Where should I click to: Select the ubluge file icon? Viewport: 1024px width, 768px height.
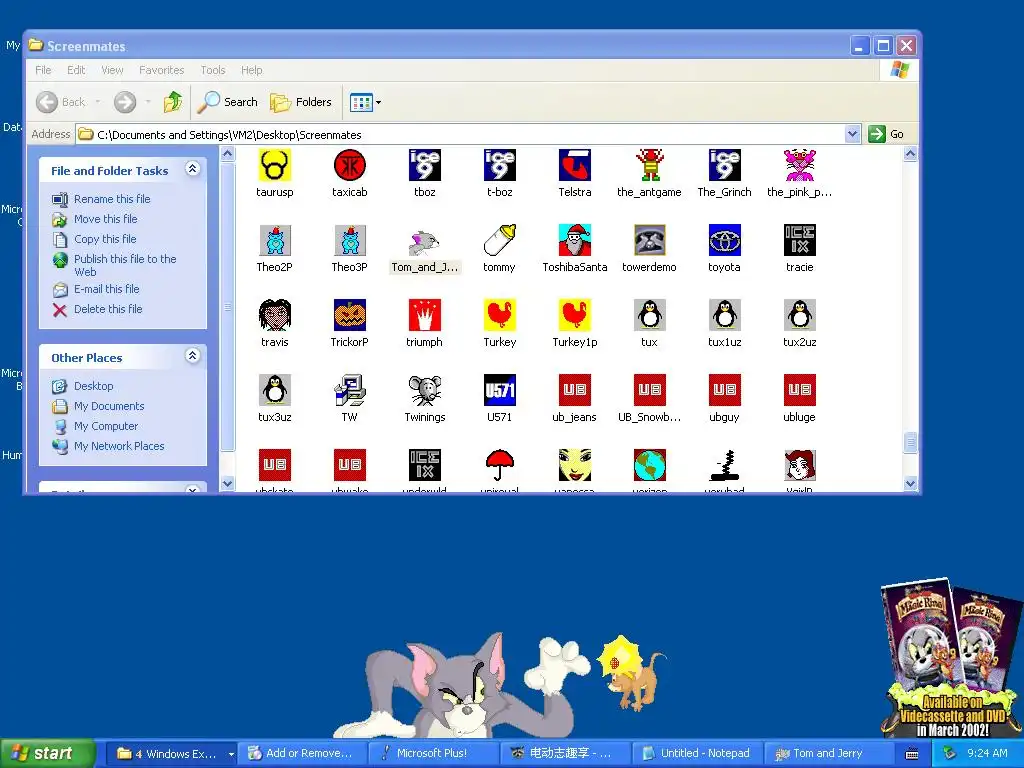799,391
